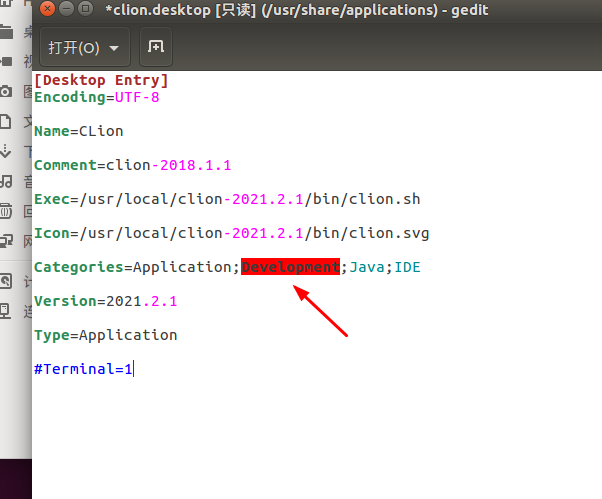Select the music note icon in the file manager sidebar
The image size is (602, 499).
(5, 181)
